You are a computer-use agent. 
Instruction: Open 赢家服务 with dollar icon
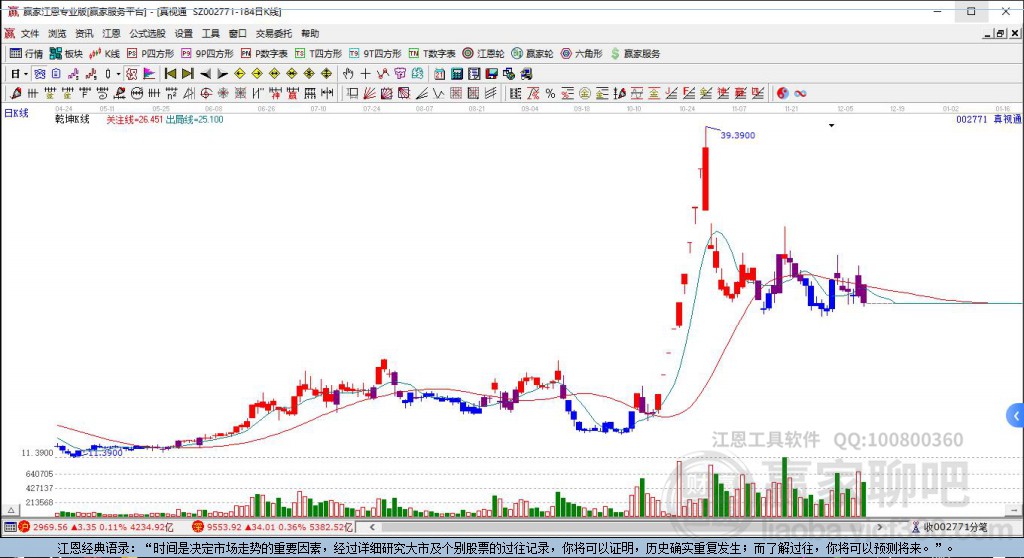click(635, 54)
